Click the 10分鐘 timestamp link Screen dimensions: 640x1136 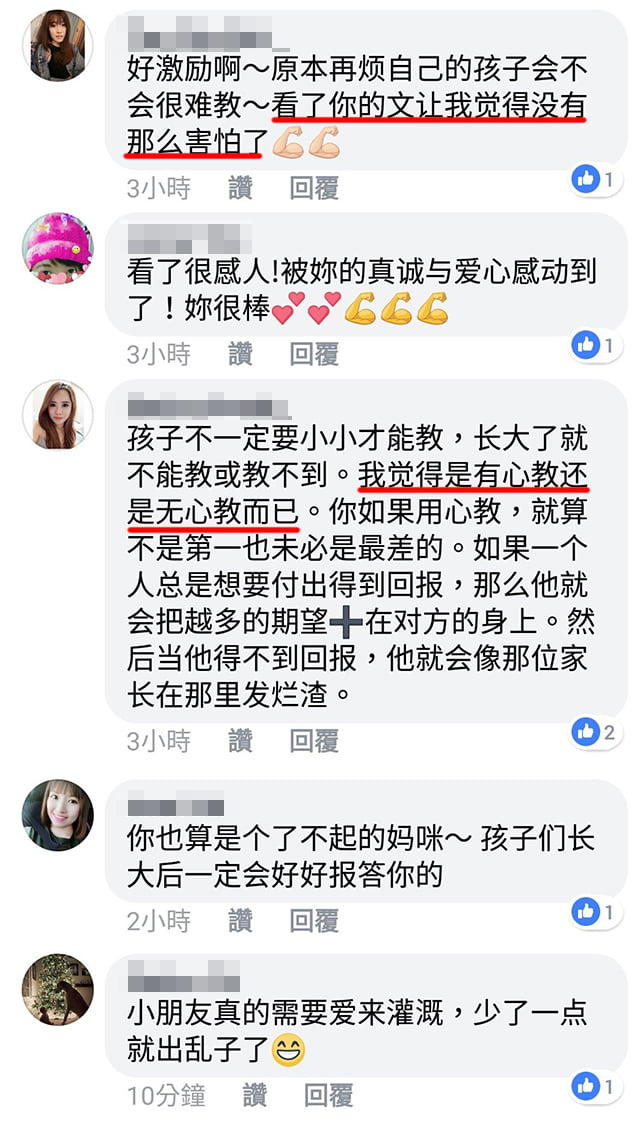coord(166,1095)
